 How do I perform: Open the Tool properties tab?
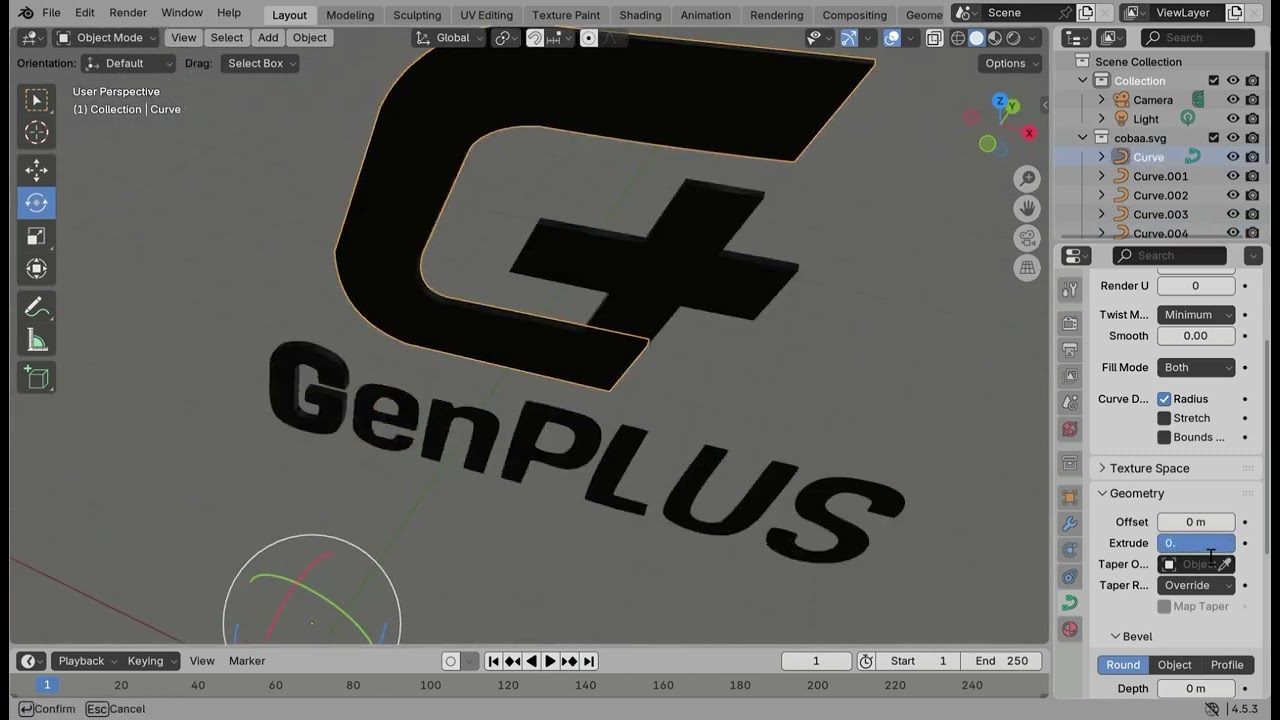pos(1070,290)
